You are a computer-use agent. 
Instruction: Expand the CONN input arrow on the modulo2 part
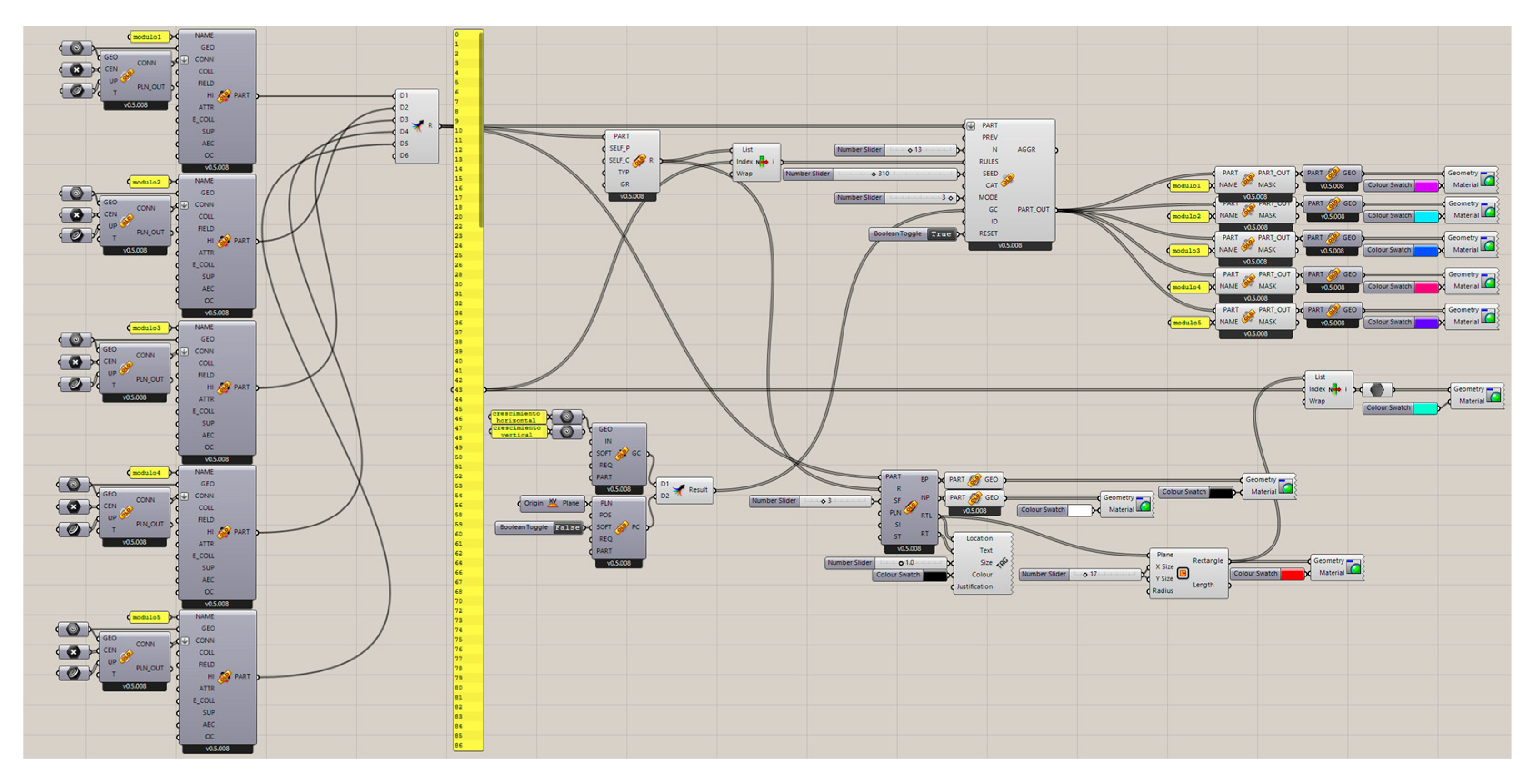click(x=185, y=205)
